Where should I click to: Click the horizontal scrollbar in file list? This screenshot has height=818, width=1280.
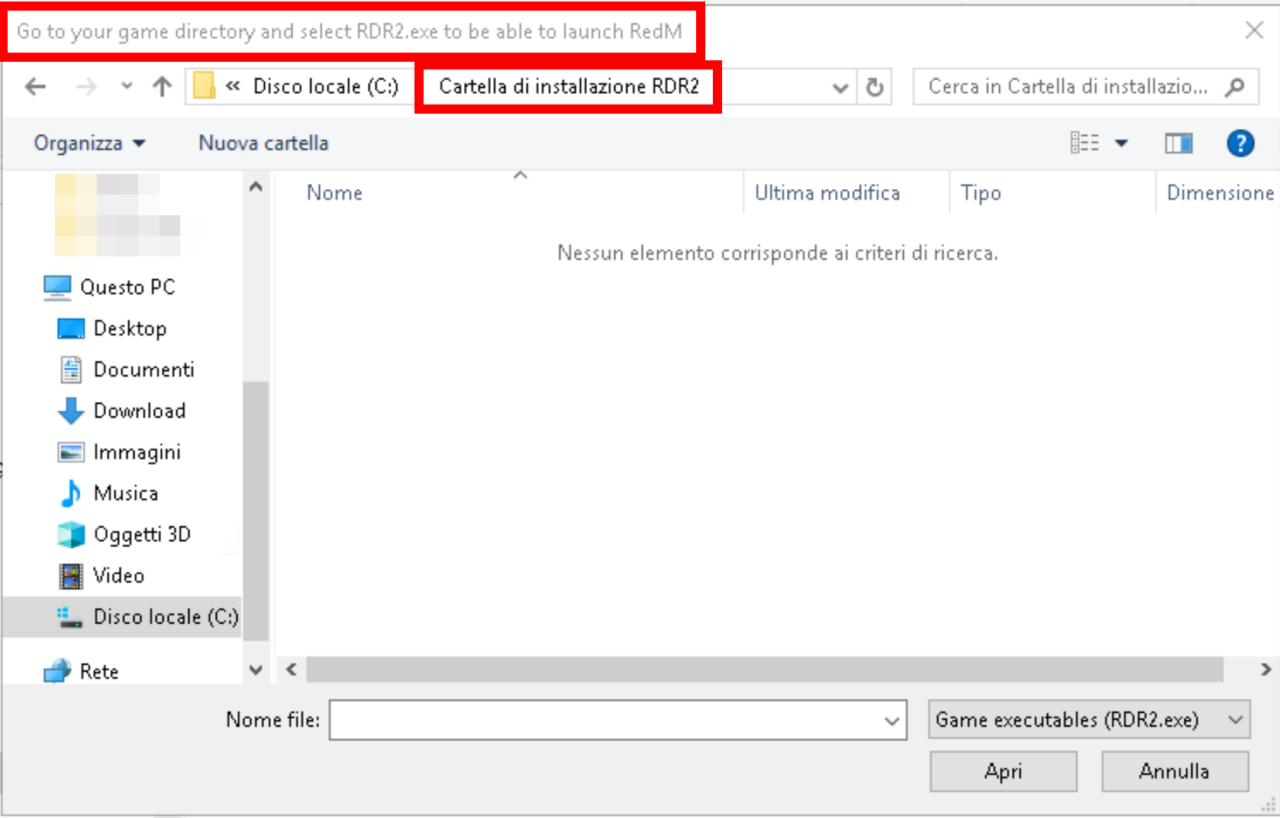(764, 669)
